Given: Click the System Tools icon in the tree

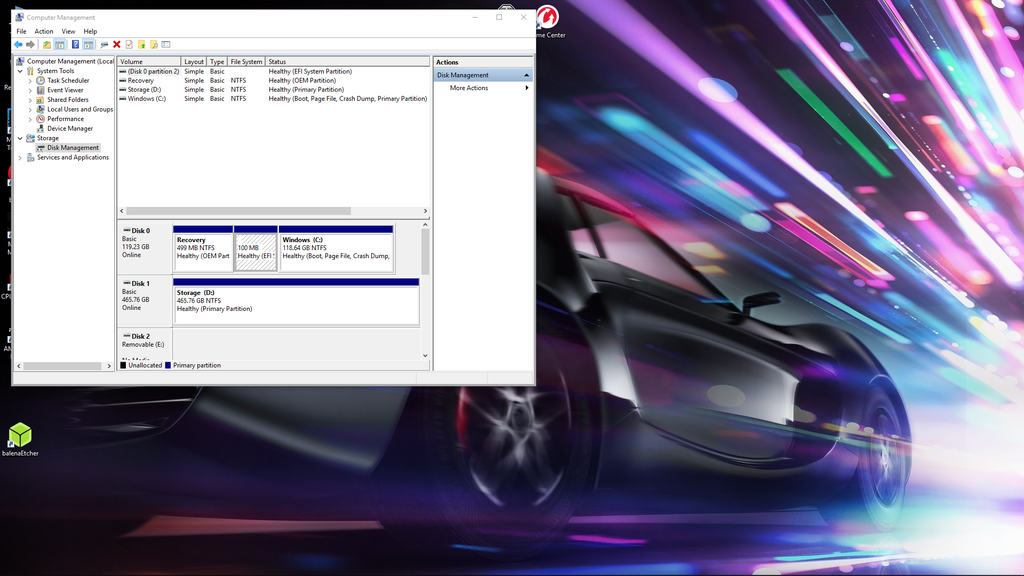Looking at the screenshot, I should 30,71.
